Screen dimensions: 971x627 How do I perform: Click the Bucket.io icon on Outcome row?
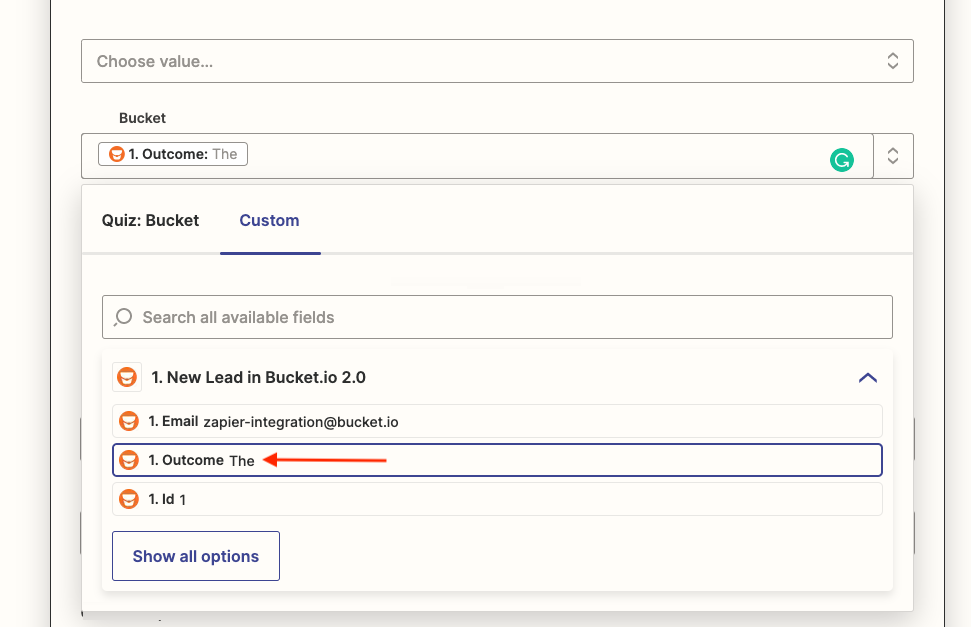(128, 460)
